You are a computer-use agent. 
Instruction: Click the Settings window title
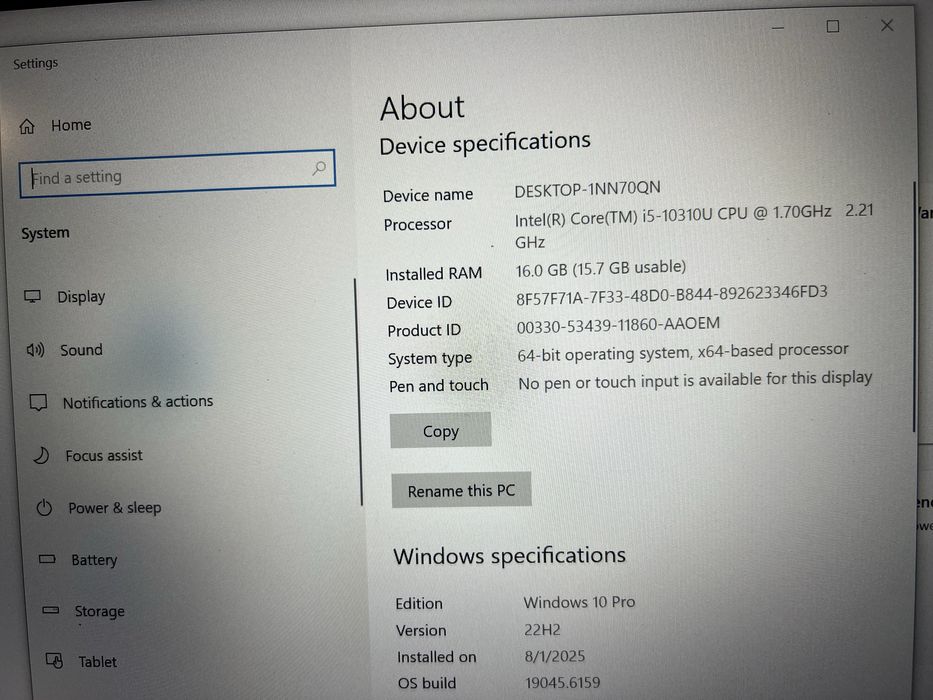pyautogui.click(x=35, y=63)
